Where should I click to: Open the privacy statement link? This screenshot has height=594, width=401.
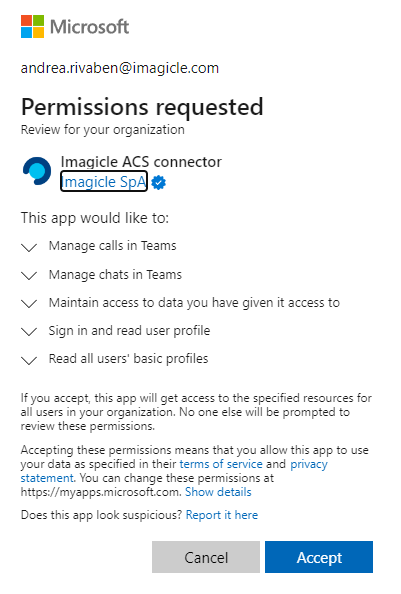click(309, 464)
